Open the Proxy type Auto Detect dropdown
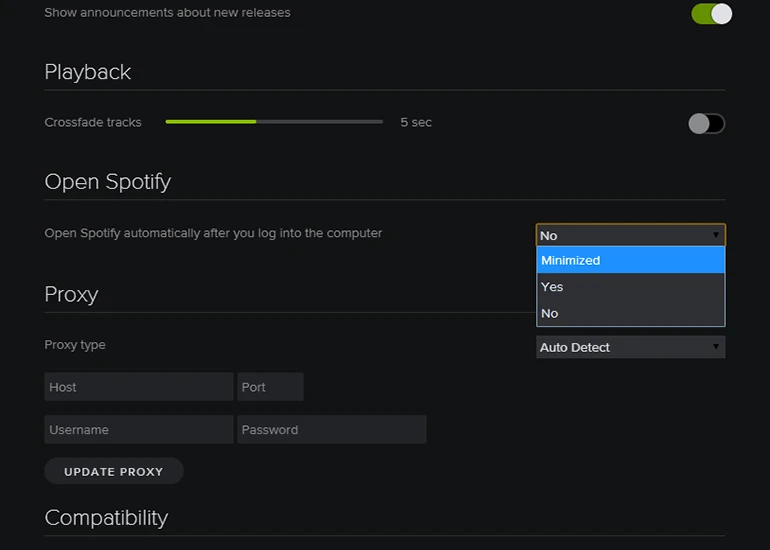Screen dimensions: 770x550 tap(631, 347)
